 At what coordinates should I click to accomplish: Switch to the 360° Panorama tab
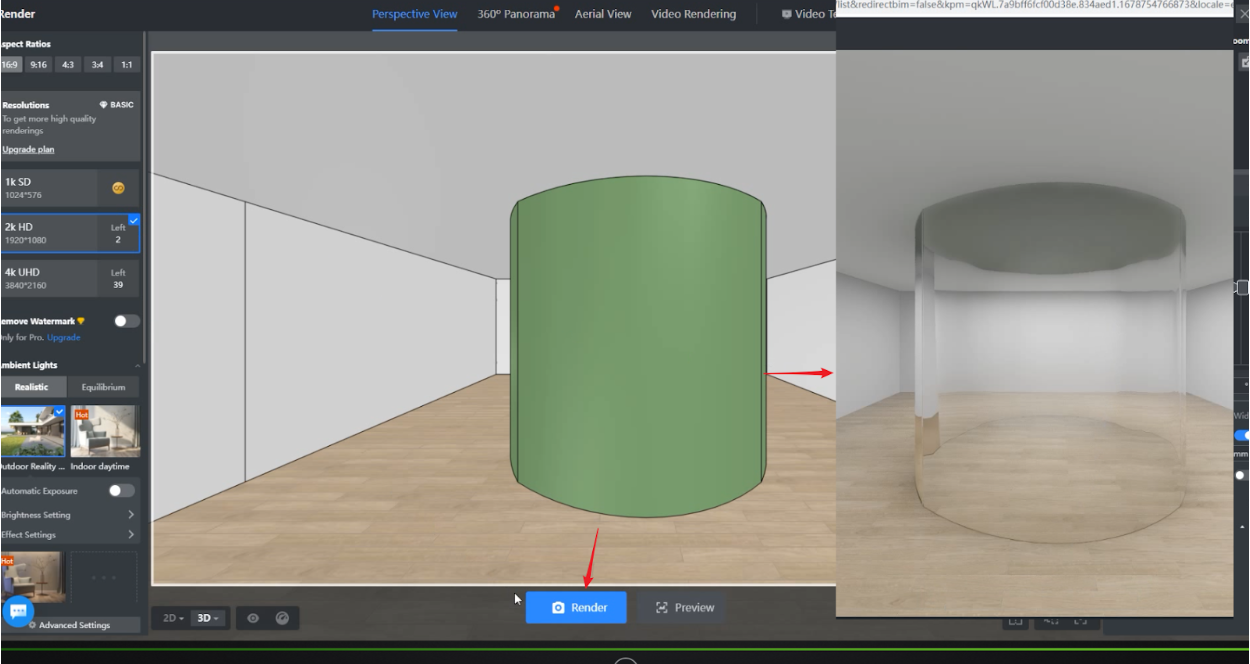[516, 14]
